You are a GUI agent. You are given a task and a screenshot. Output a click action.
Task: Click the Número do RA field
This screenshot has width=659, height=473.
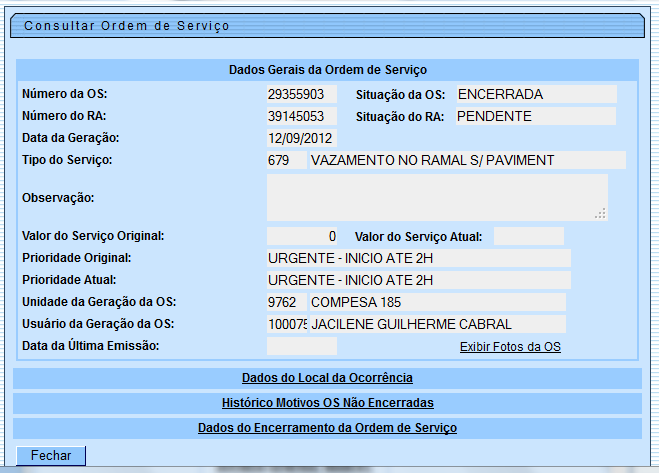coord(301,116)
